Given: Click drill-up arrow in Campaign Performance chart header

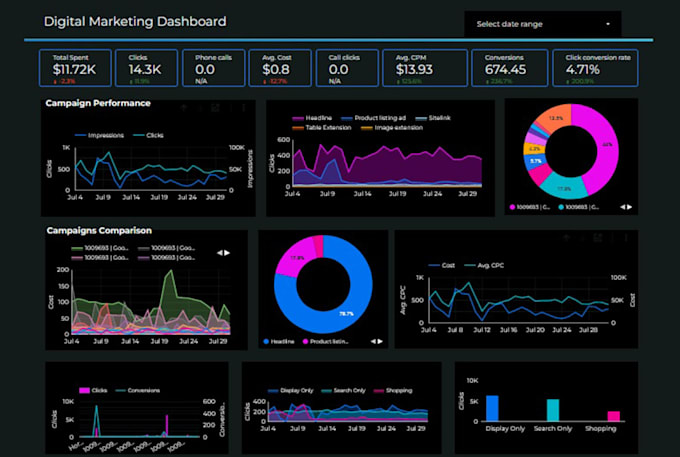Looking at the screenshot, I should click(x=184, y=107).
